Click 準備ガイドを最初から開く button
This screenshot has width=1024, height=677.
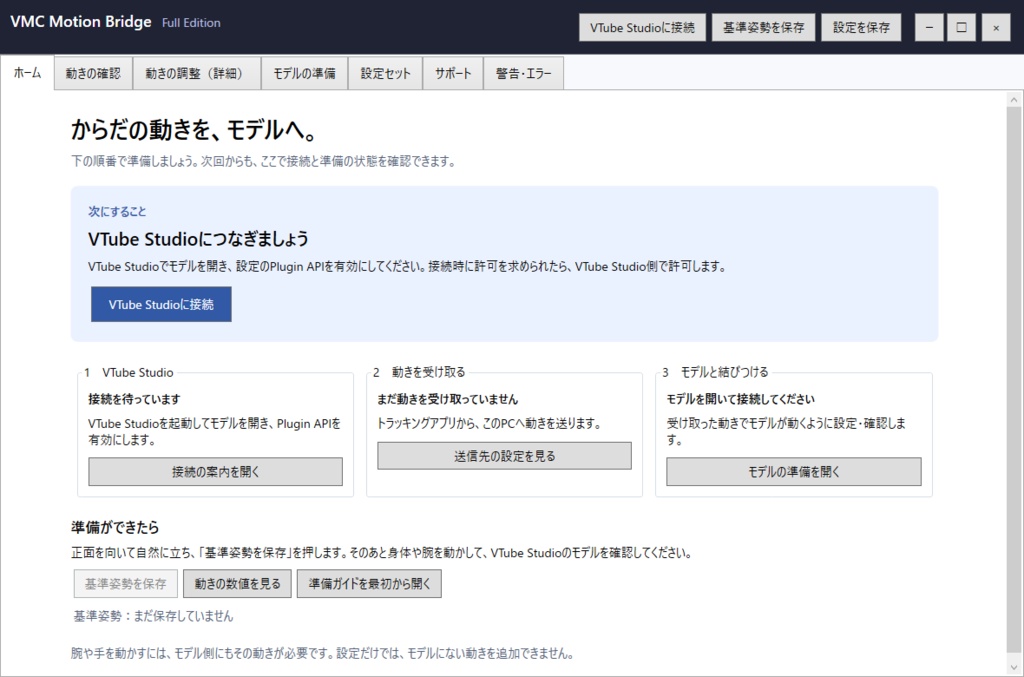(369, 584)
